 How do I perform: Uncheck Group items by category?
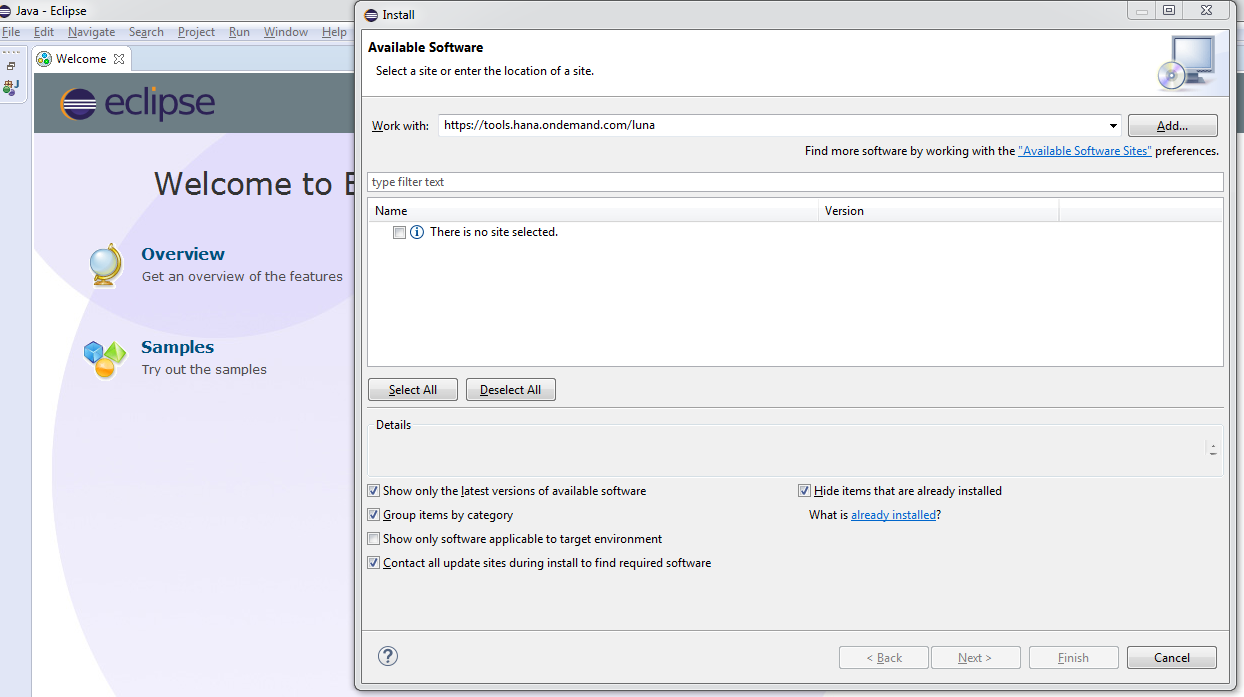point(374,515)
